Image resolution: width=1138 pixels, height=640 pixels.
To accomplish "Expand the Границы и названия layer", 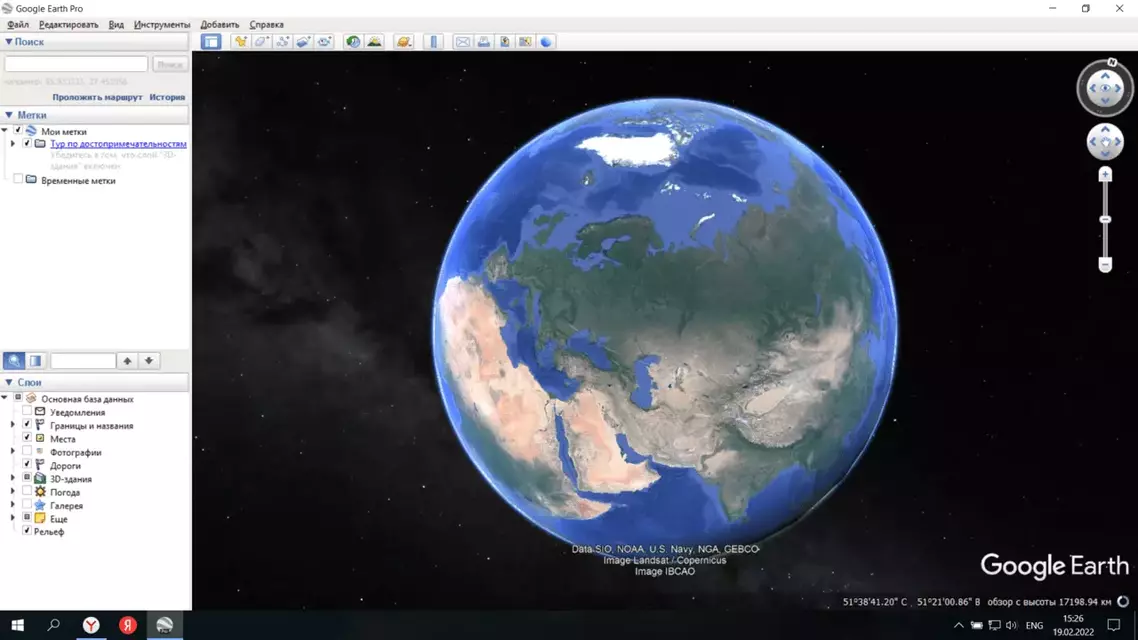I will (12, 425).
